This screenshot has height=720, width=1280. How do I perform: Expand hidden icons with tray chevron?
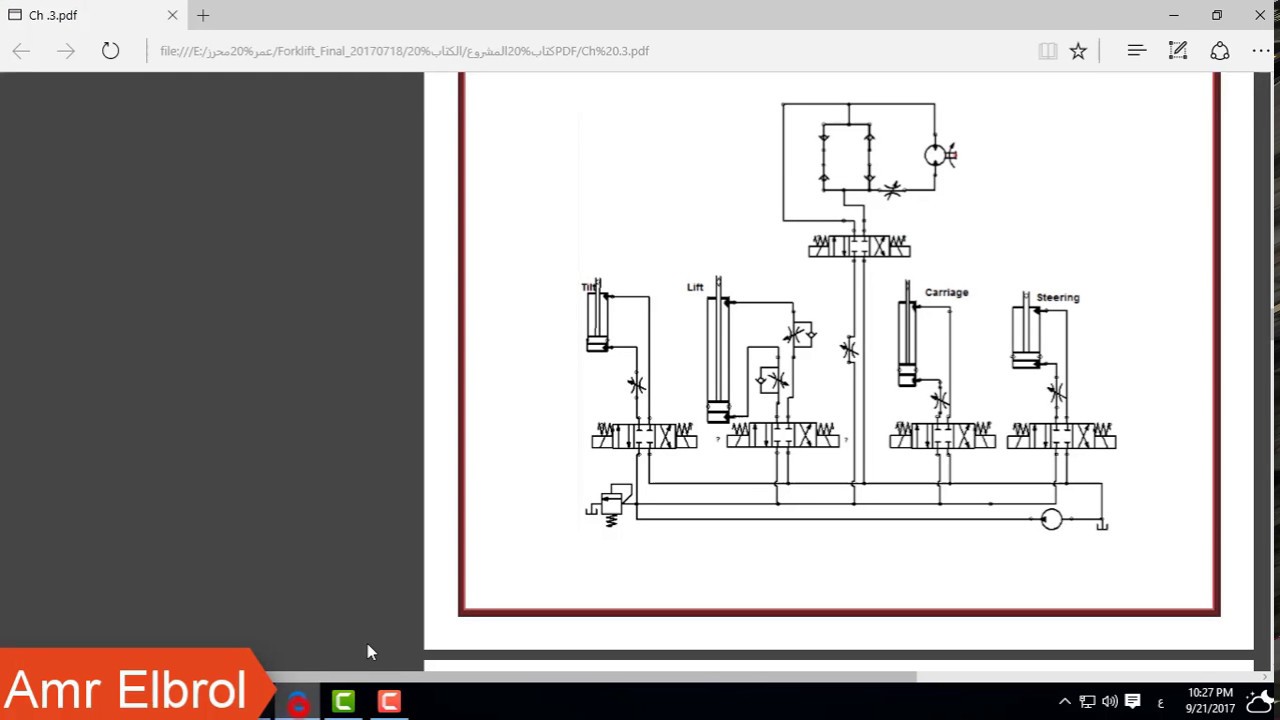pyautogui.click(x=1065, y=701)
